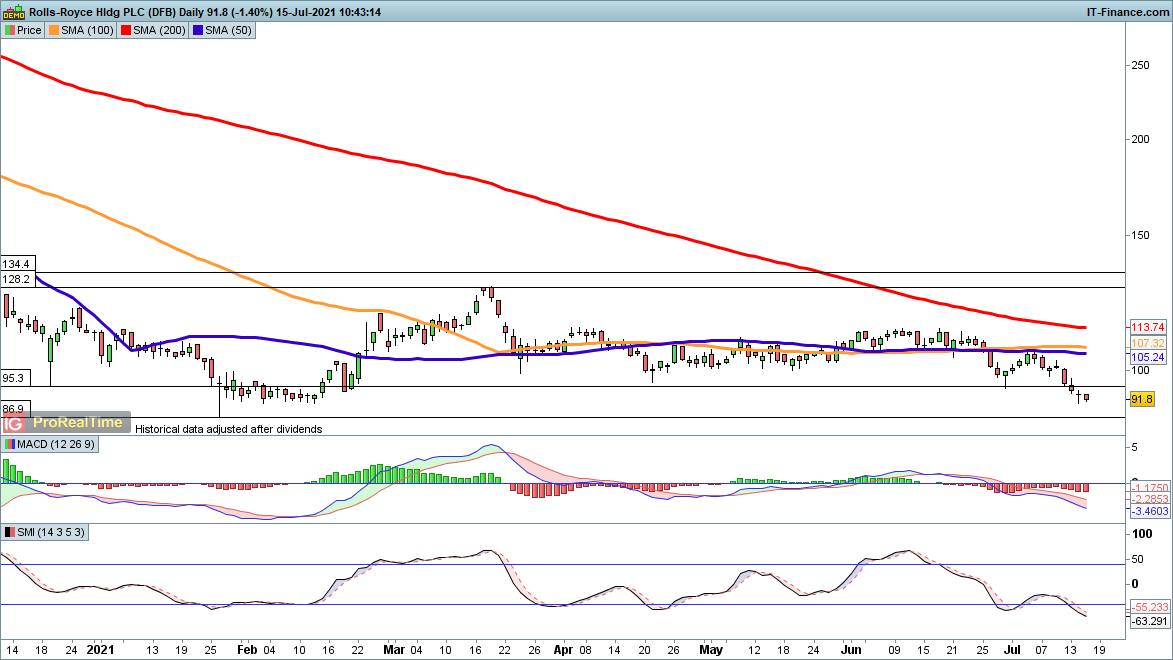
Task: Click the green-red Price candle icon
Action: pos(10,30)
